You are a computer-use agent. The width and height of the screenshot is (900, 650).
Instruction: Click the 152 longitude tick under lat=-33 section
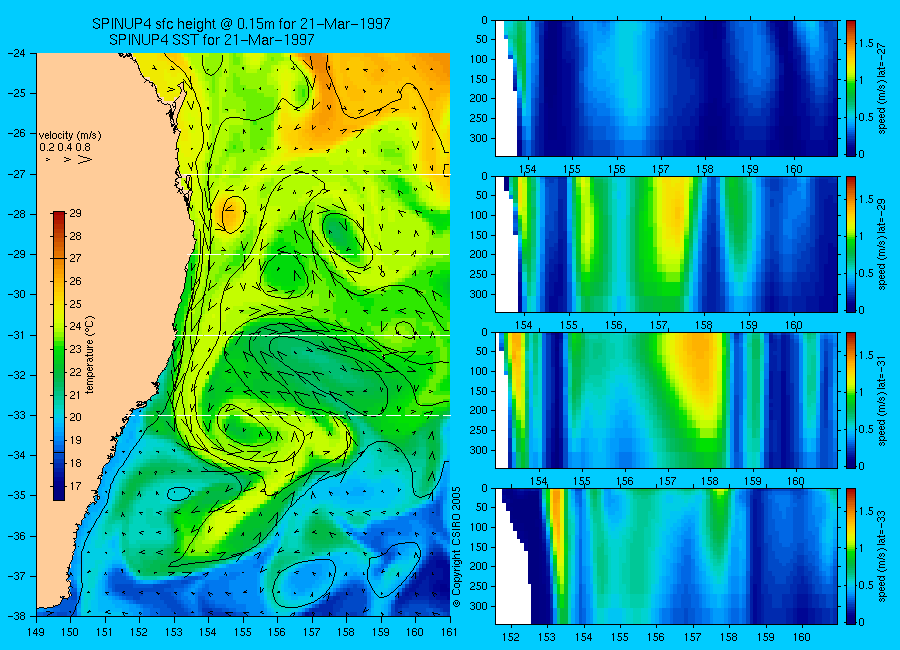click(x=510, y=637)
